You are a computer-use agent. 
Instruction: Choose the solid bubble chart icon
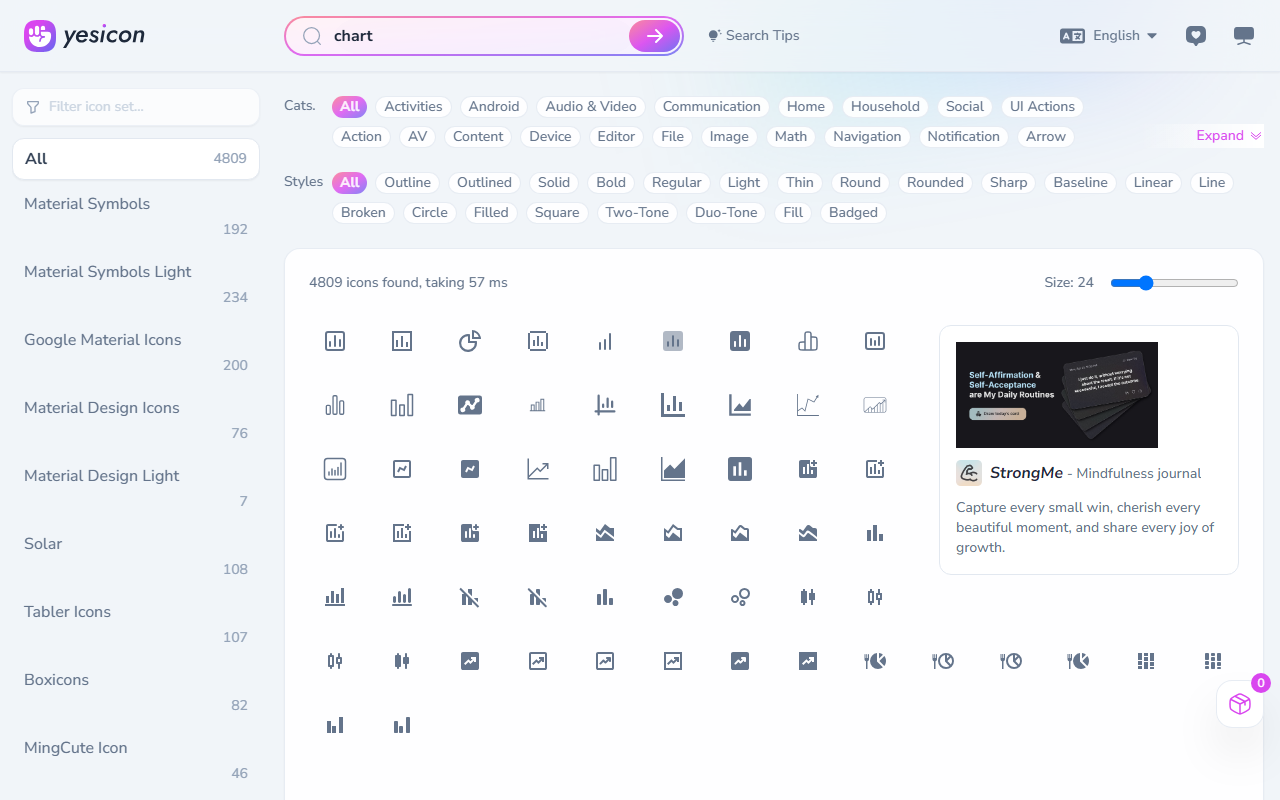pos(673,597)
